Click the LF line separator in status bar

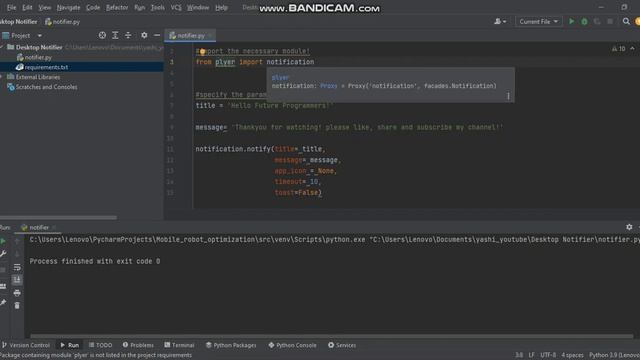[x=531, y=355]
